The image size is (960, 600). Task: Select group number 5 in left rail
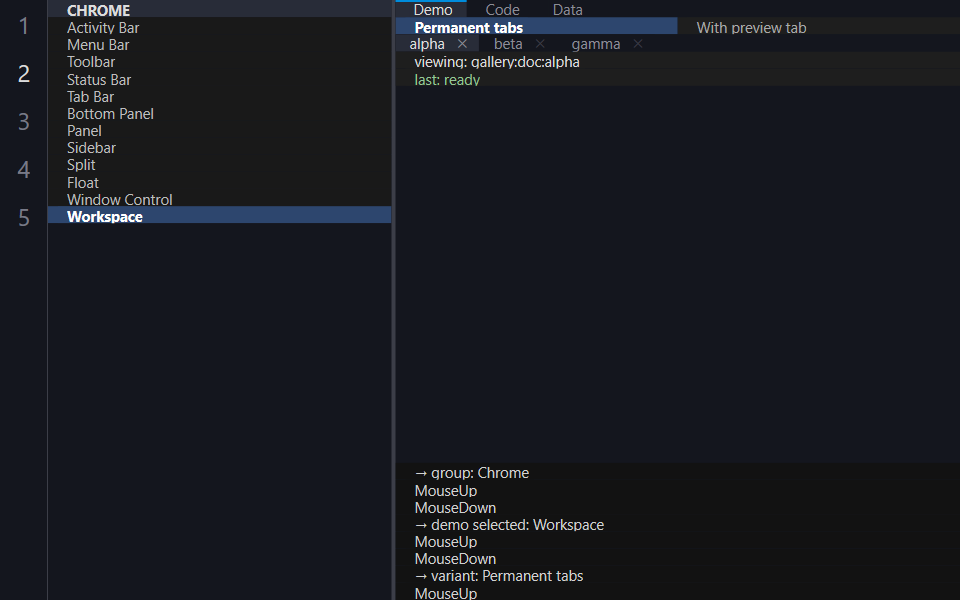point(23,217)
